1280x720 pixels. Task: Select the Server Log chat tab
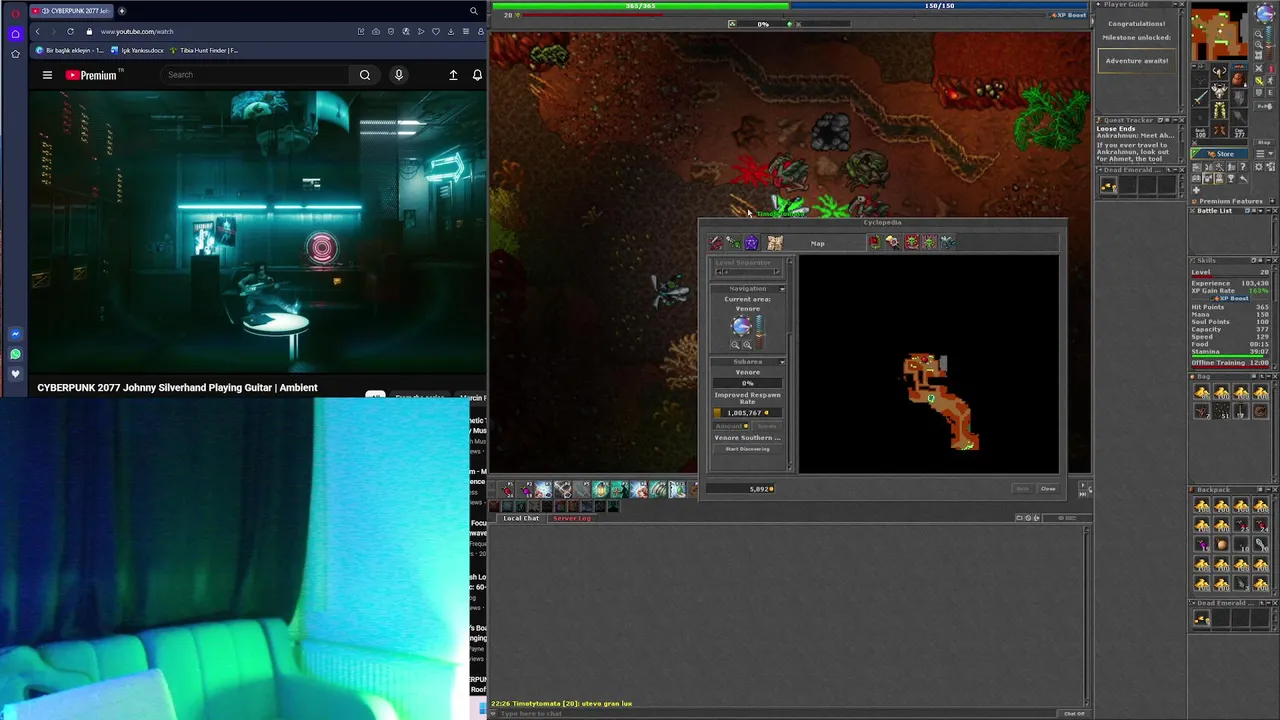[571, 518]
